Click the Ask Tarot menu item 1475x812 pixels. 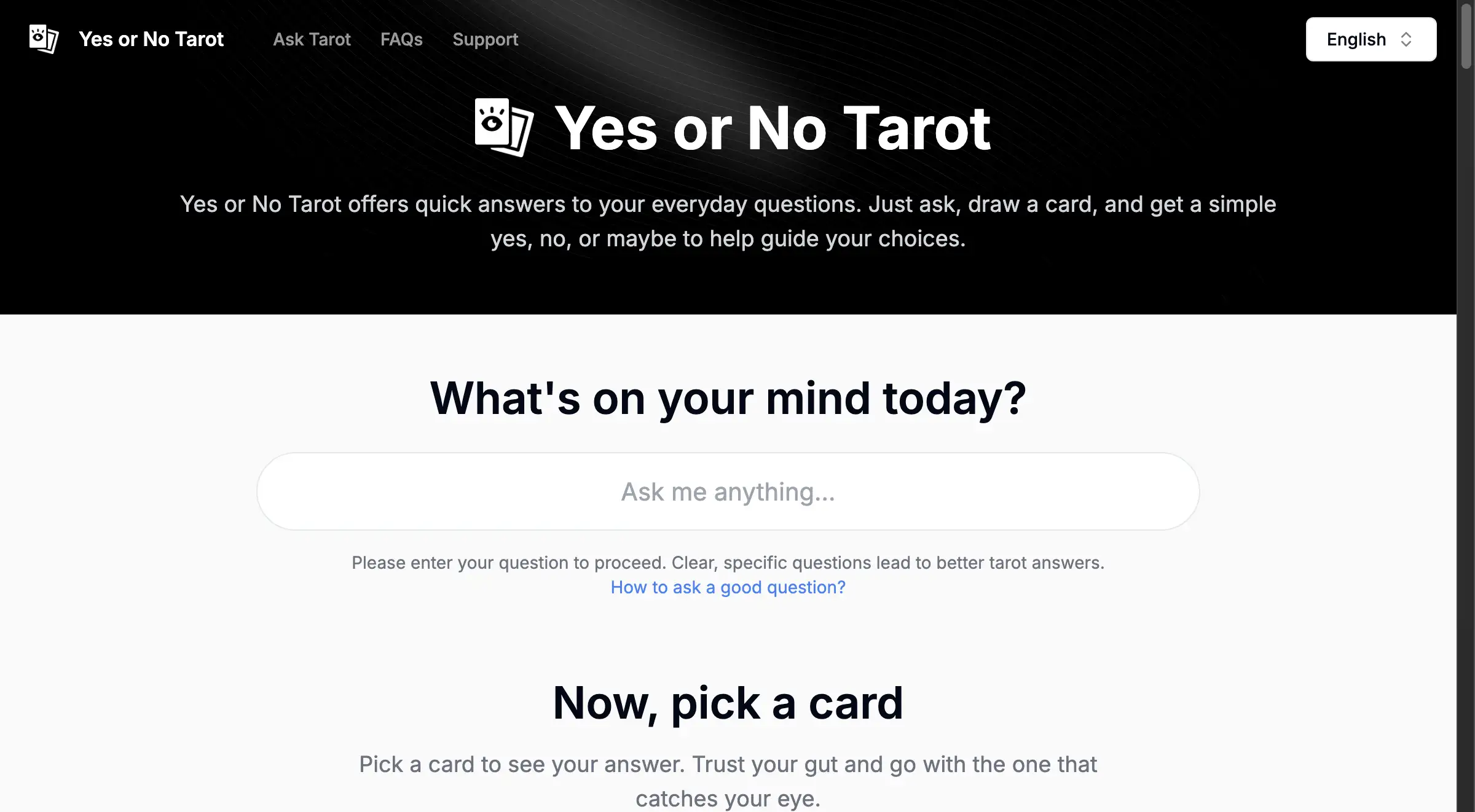(312, 39)
